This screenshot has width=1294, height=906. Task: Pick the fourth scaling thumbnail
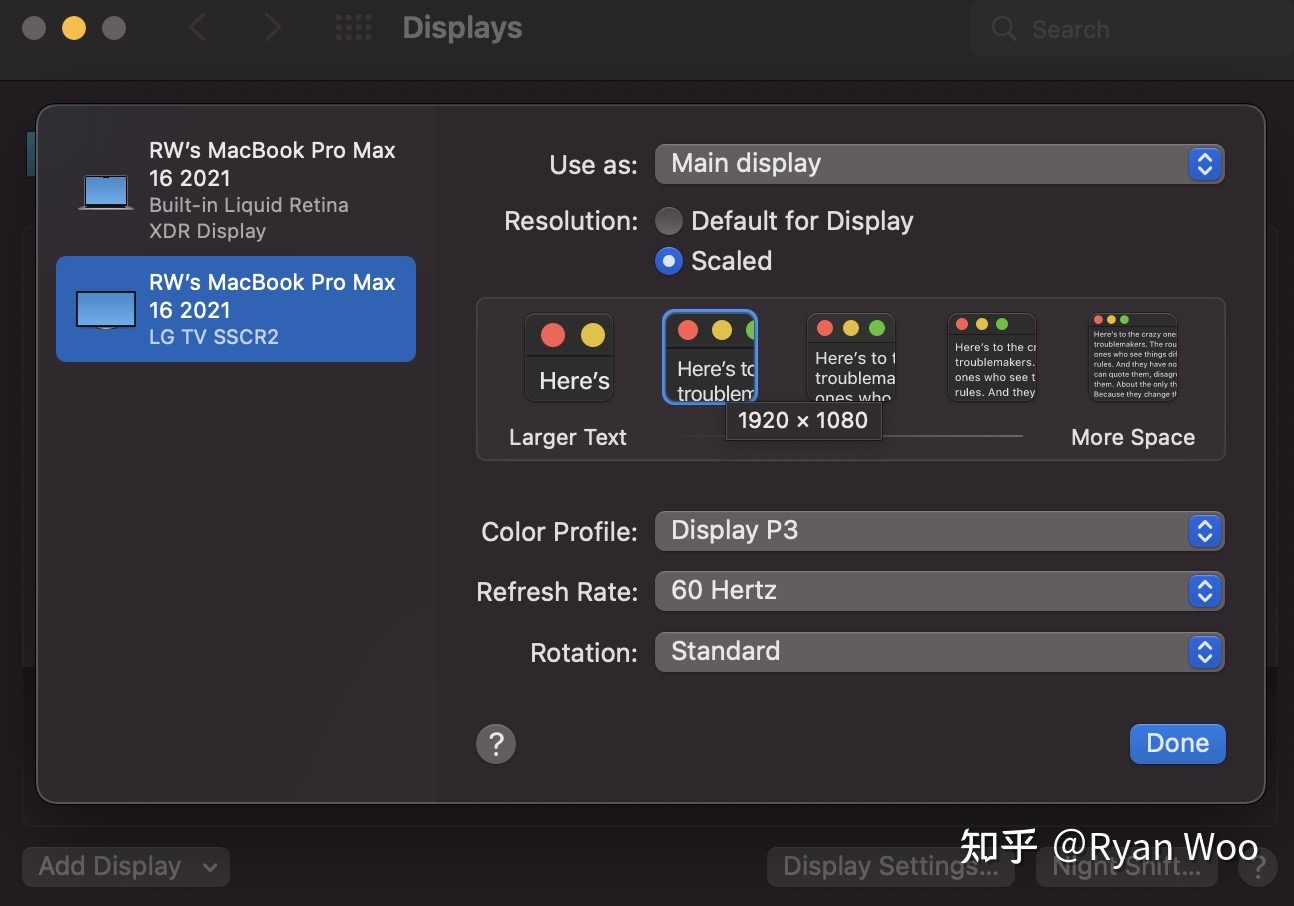tap(992, 357)
